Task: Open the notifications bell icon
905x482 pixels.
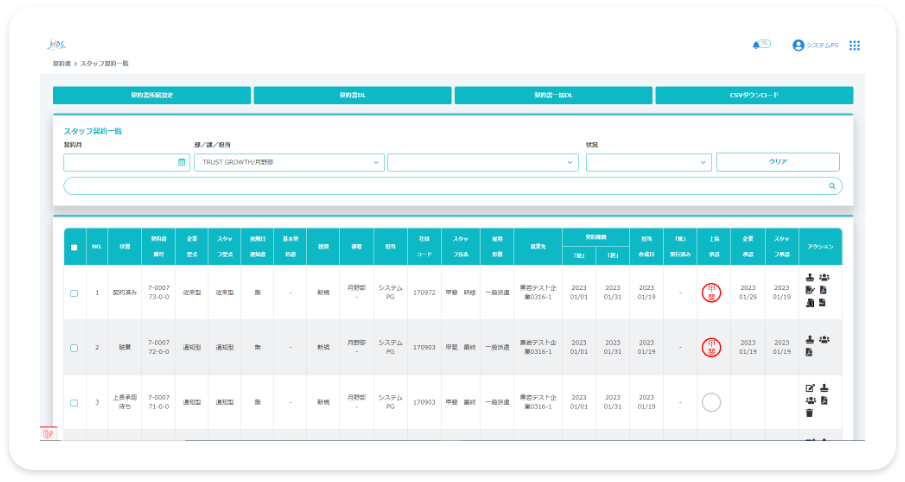Action: 755,45
